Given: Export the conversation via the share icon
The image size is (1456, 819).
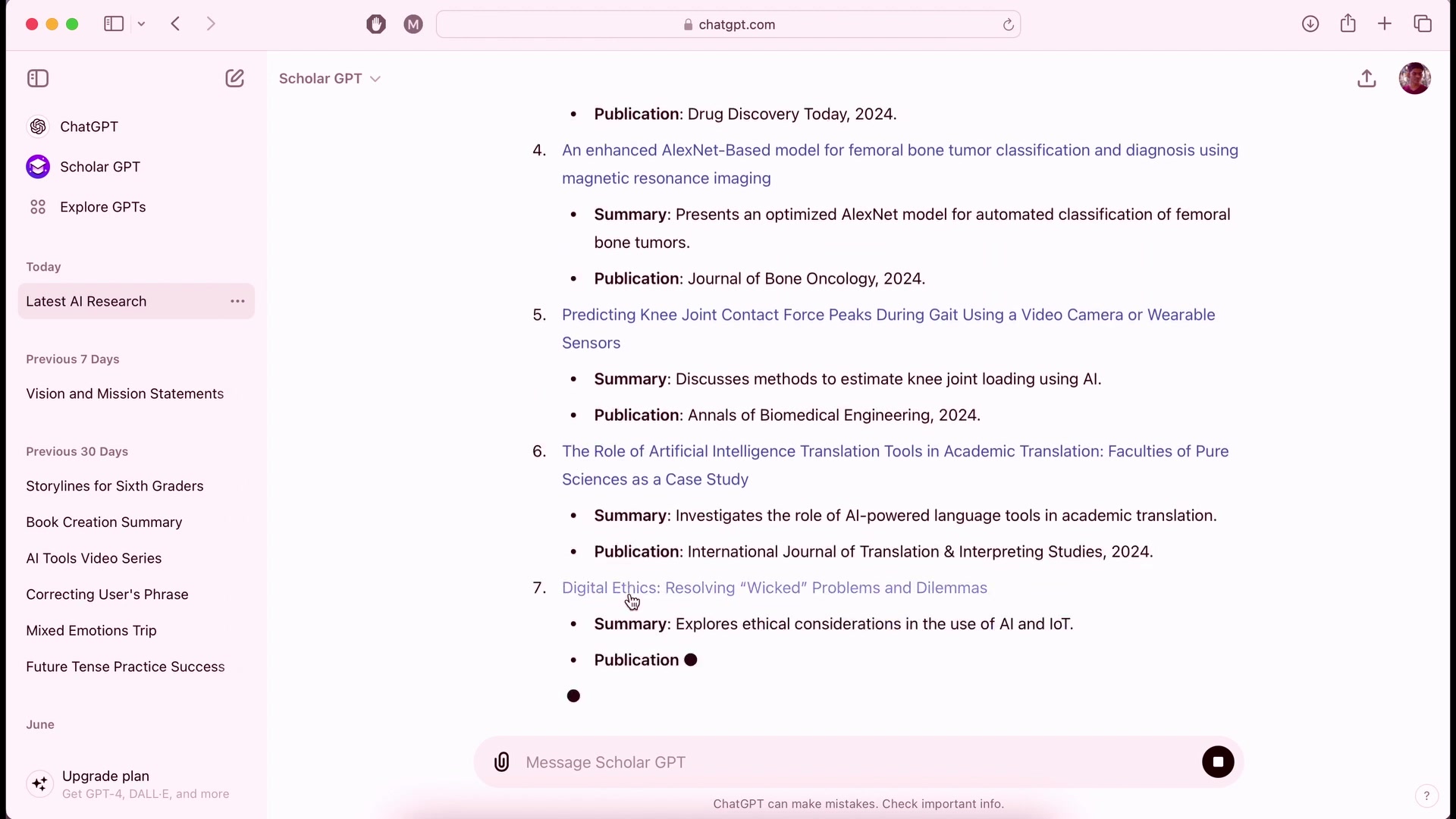Looking at the screenshot, I should tap(1367, 78).
